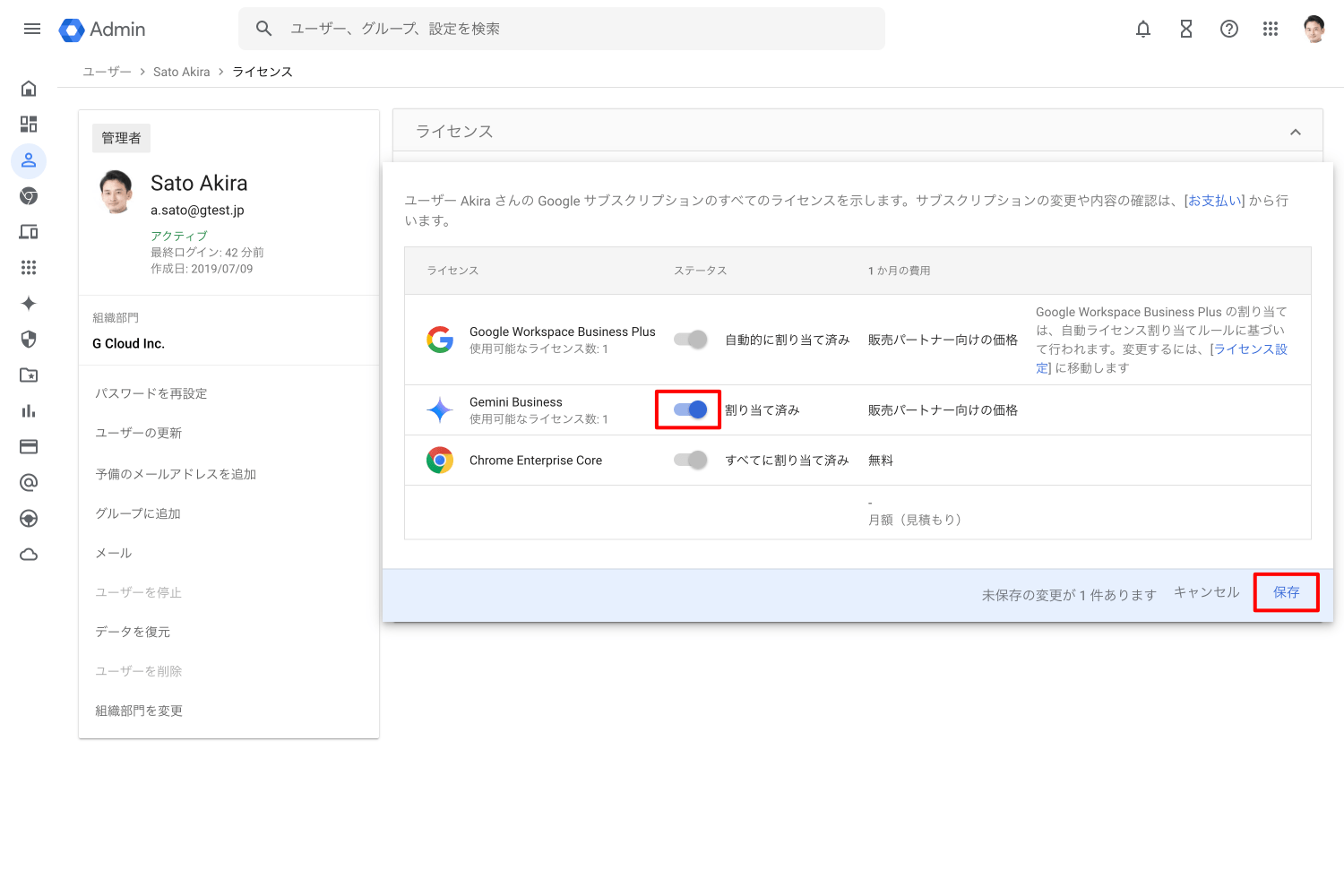The width and height of the screenshot is (1344, 896).
Task: Open the tasks hourglass icon
Action: 1186,29
